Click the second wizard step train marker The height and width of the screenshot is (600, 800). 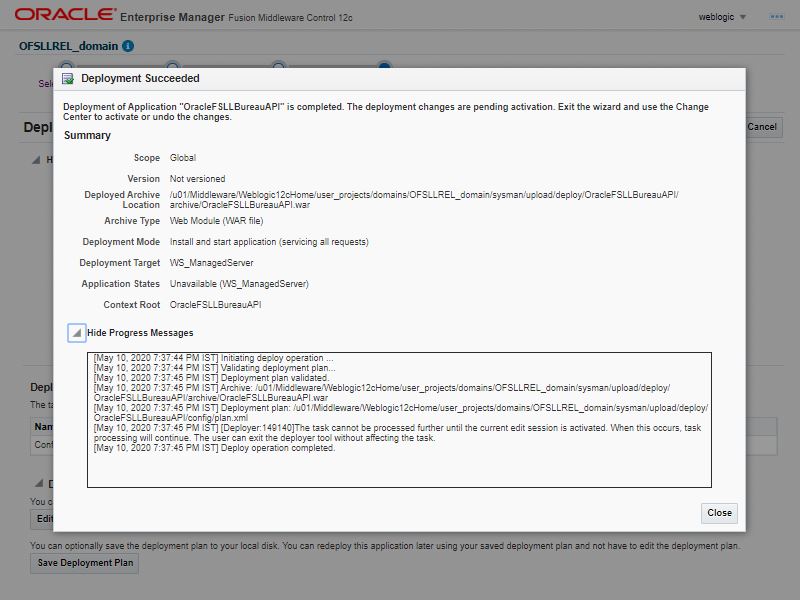(x=173, y=65)
